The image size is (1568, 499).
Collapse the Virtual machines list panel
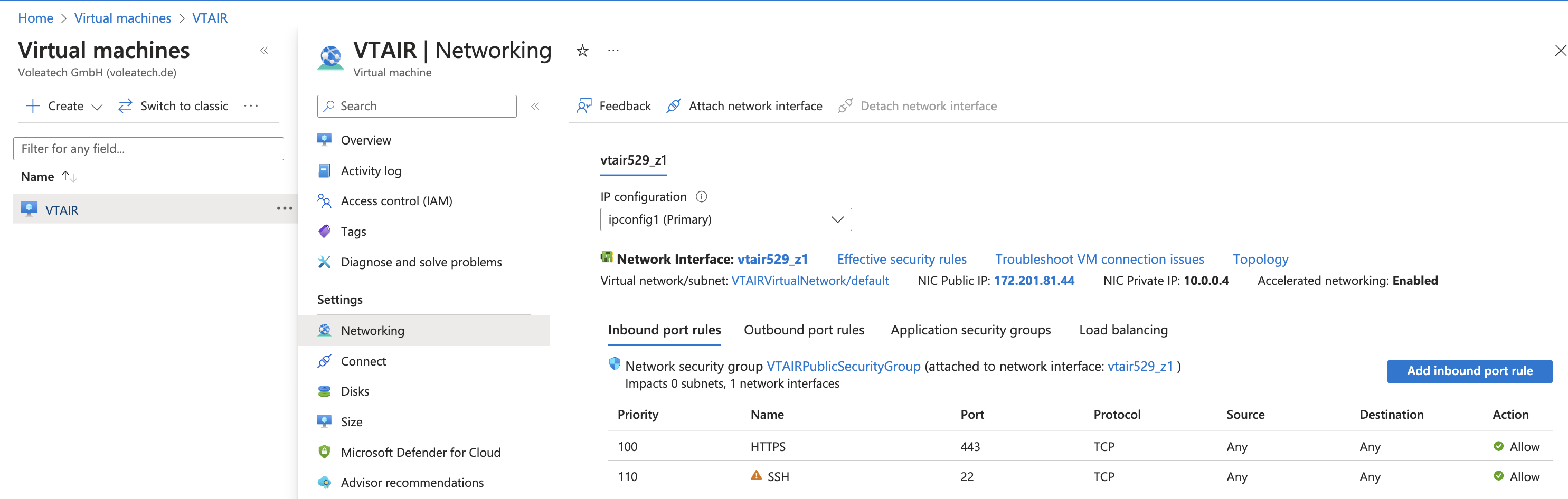tap(264, 51)
